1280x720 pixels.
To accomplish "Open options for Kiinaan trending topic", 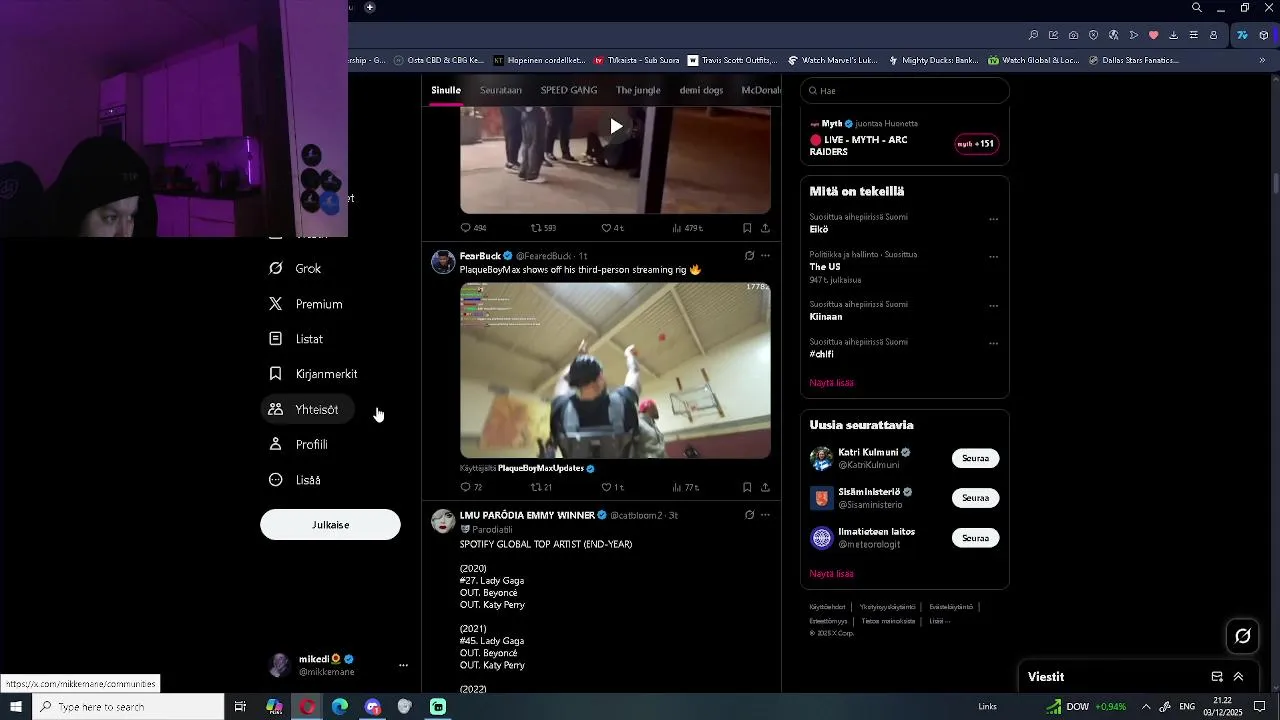I will 993,306.
